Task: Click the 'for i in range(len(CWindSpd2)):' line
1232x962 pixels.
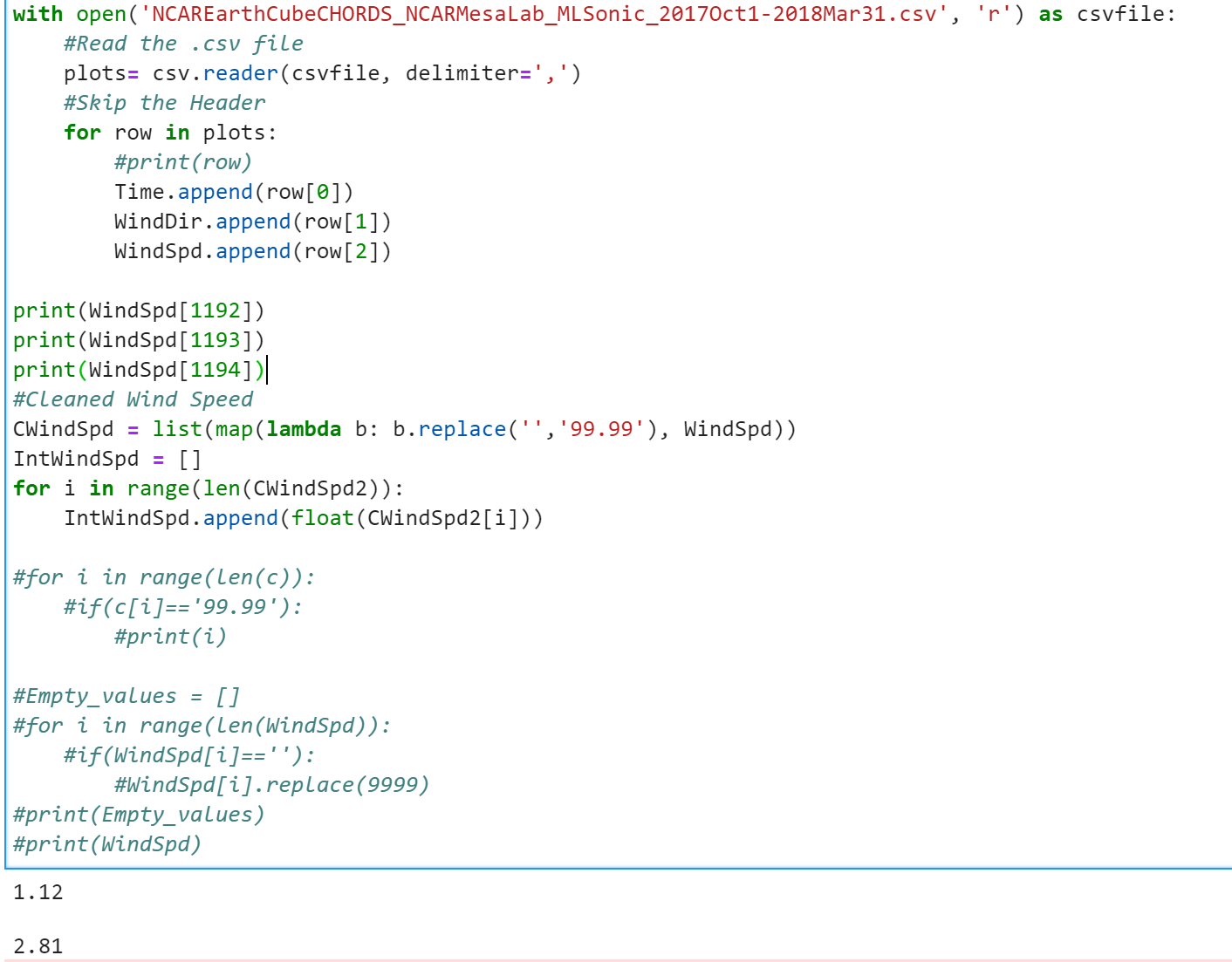Action: [209, 488]
